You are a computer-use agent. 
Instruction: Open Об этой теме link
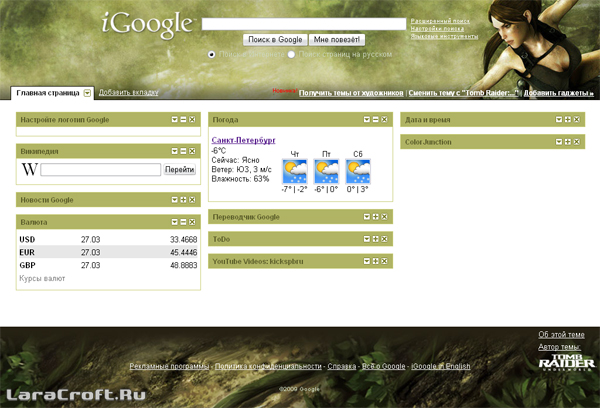561,335
